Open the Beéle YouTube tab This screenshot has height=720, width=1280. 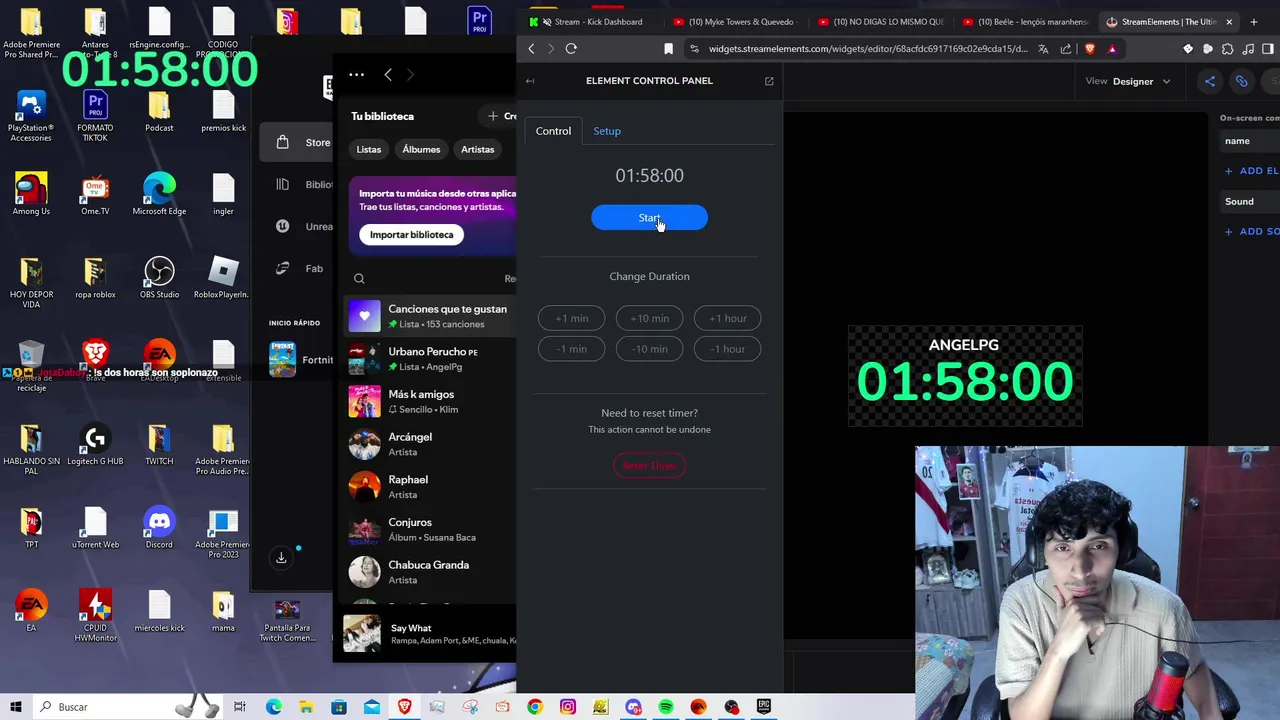click(1025, 22)
